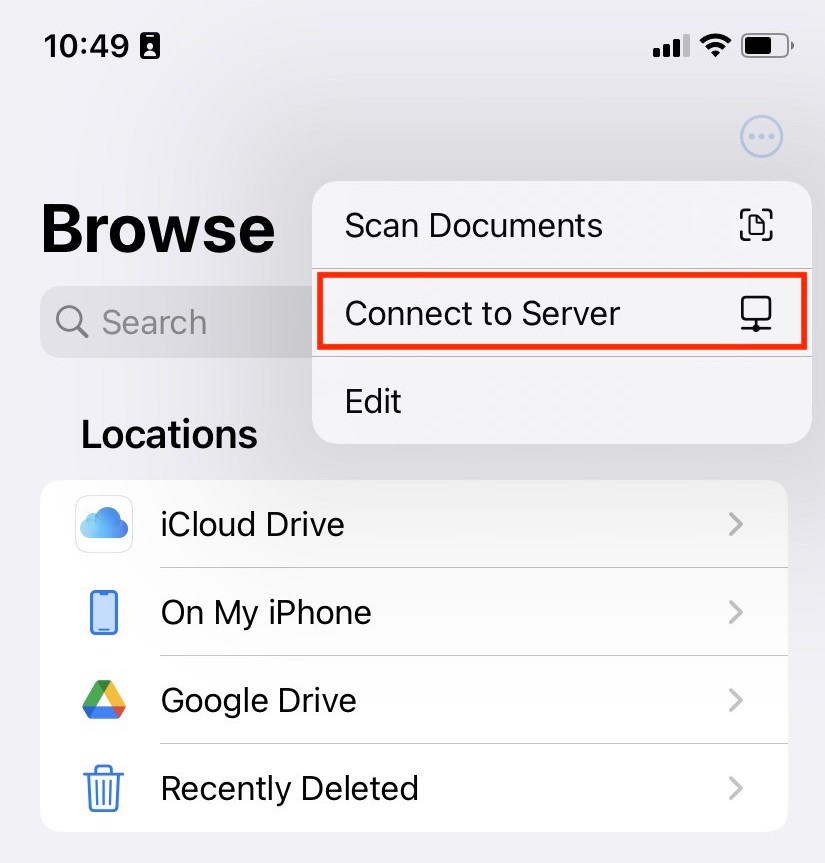Choose Edit from the popup menu
This screenshot has height=863, width=825.
(562, 401)
